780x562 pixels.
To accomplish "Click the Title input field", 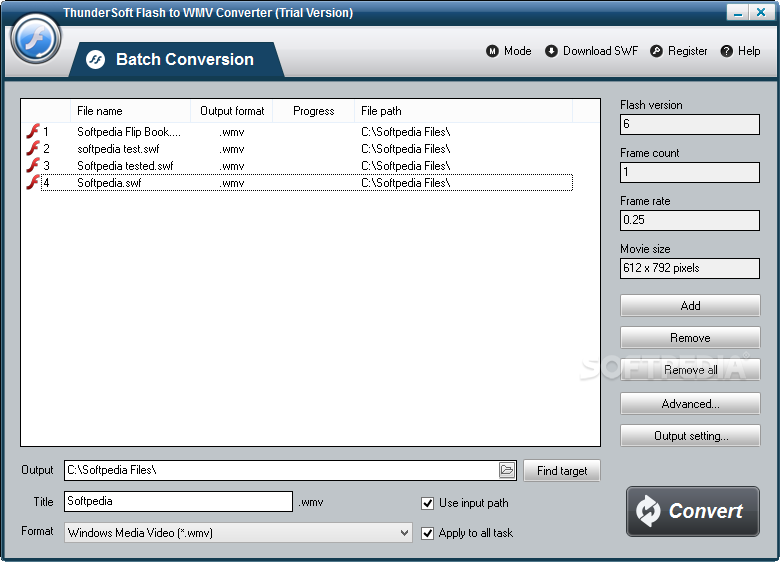I will point(178,501).
